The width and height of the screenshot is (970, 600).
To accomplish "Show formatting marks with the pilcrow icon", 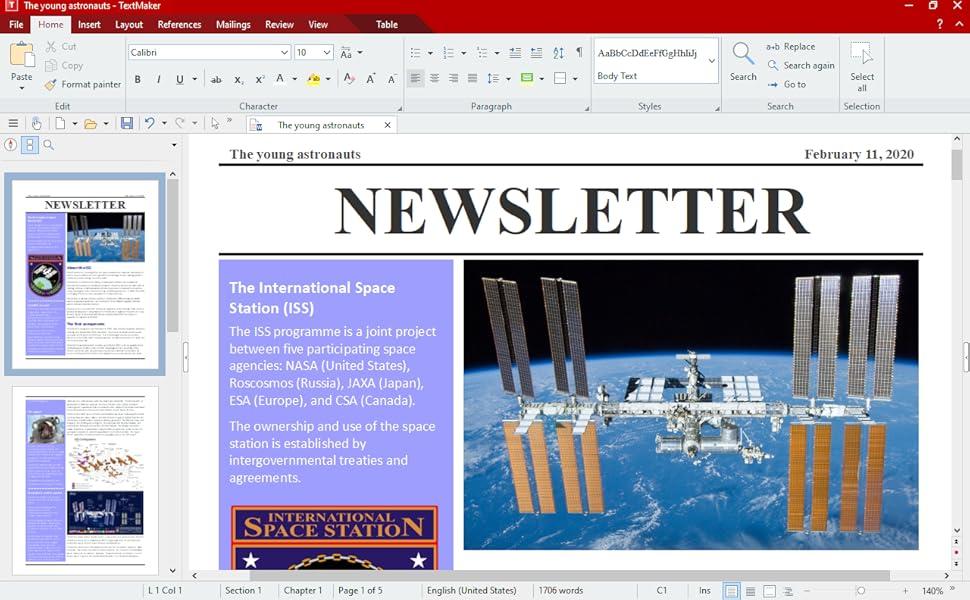I will (579, 52).
